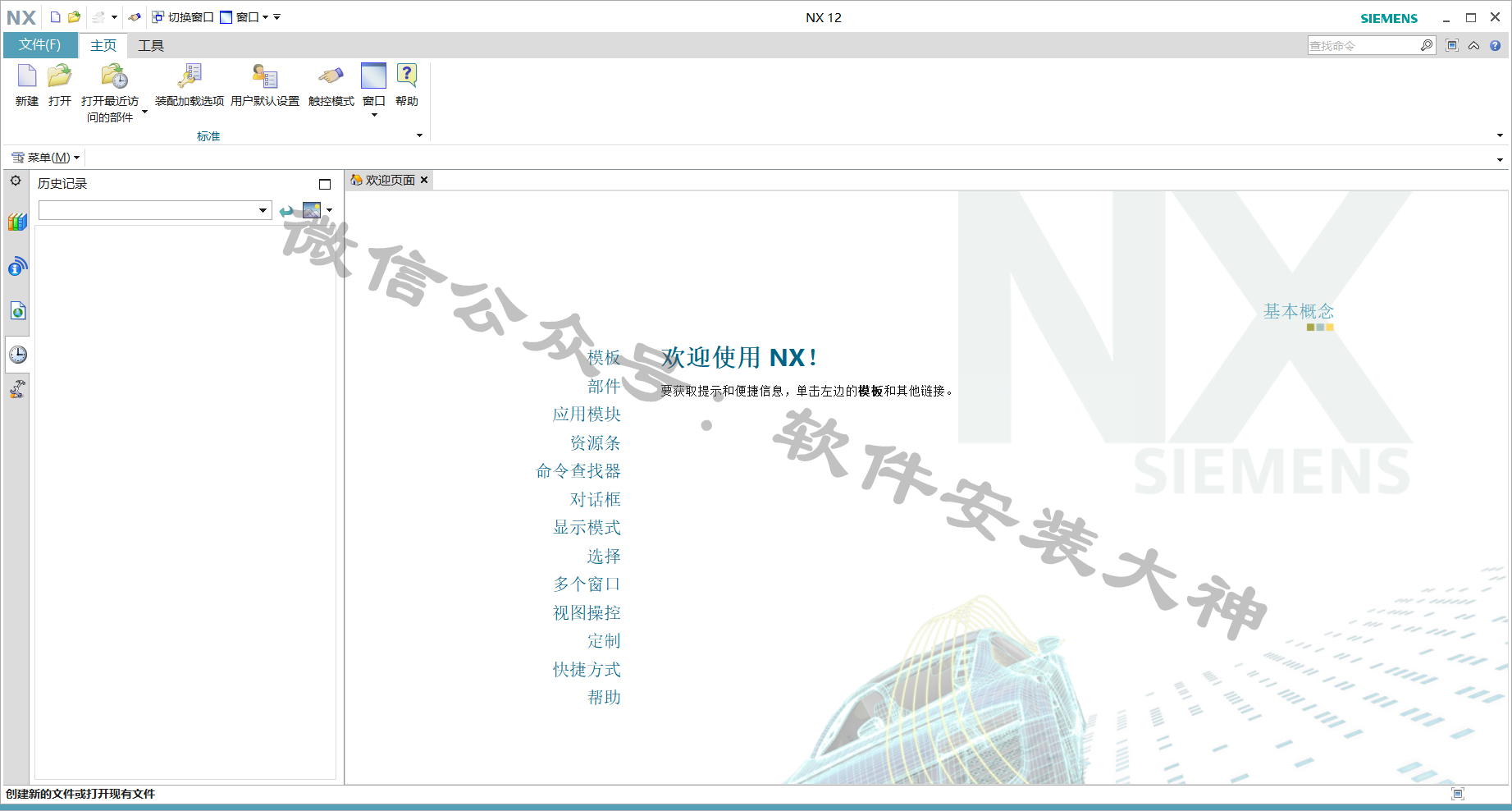This screenshot has width=1512, height=811.
Task: Expand the 标准 group options arrow
Action: tap(420, 135)
